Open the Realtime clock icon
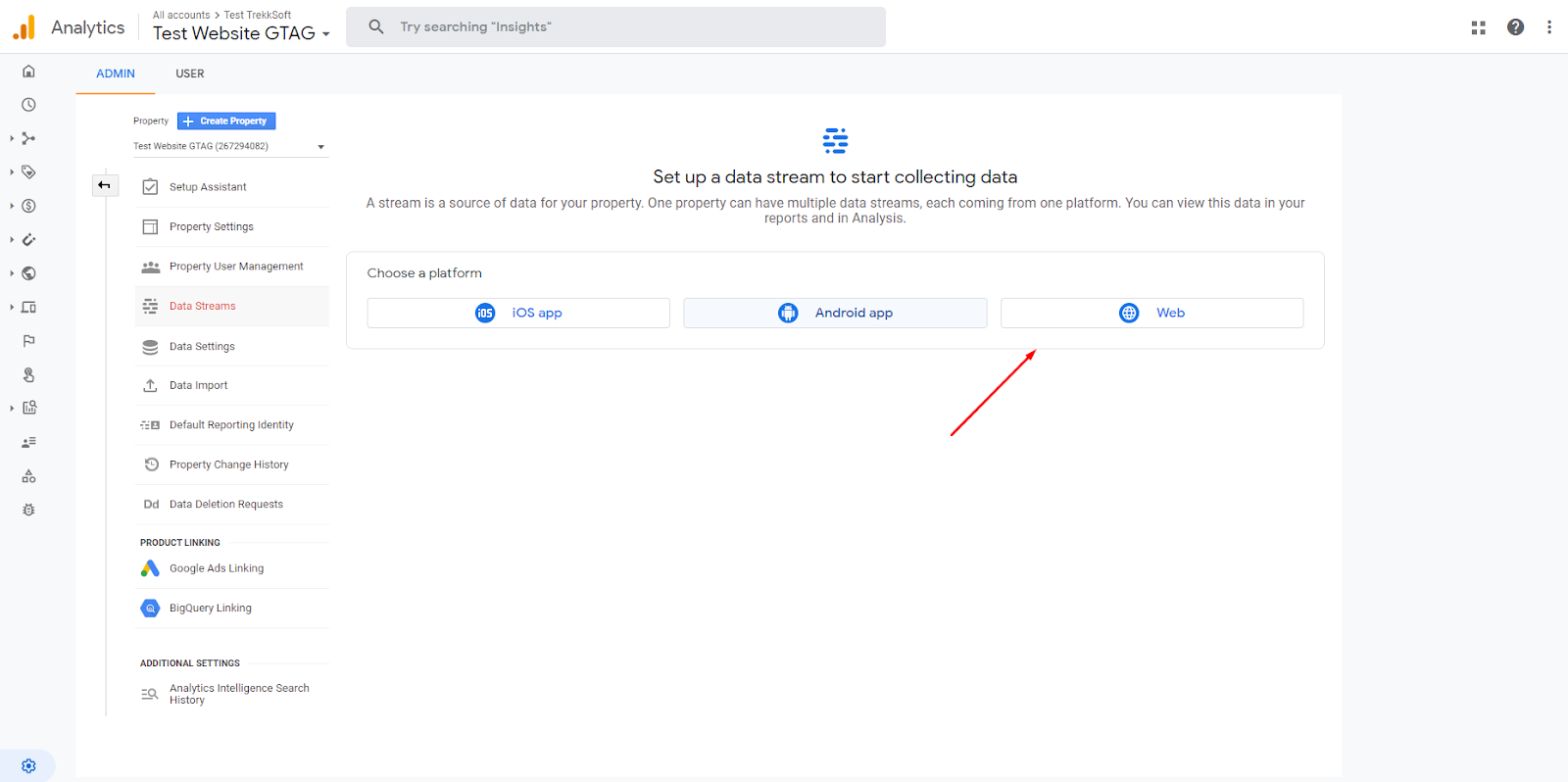The height and width of the screenshot is (782, 1568). [x=28, y=105]
